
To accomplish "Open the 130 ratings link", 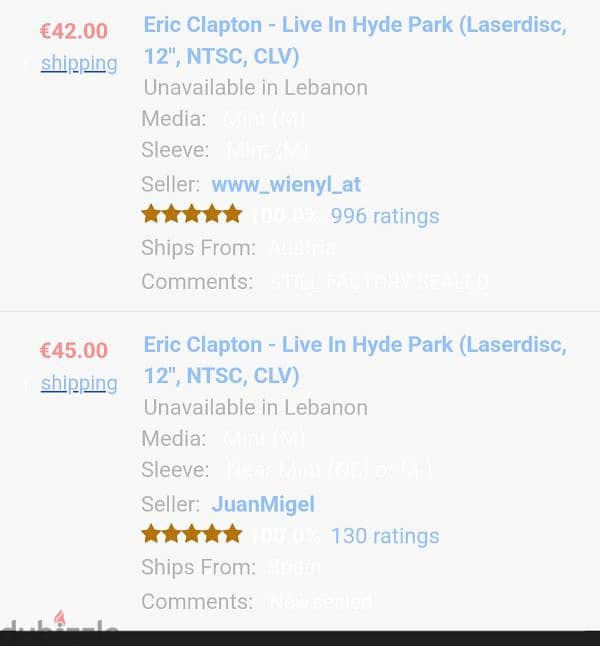I will click(385, 536).
